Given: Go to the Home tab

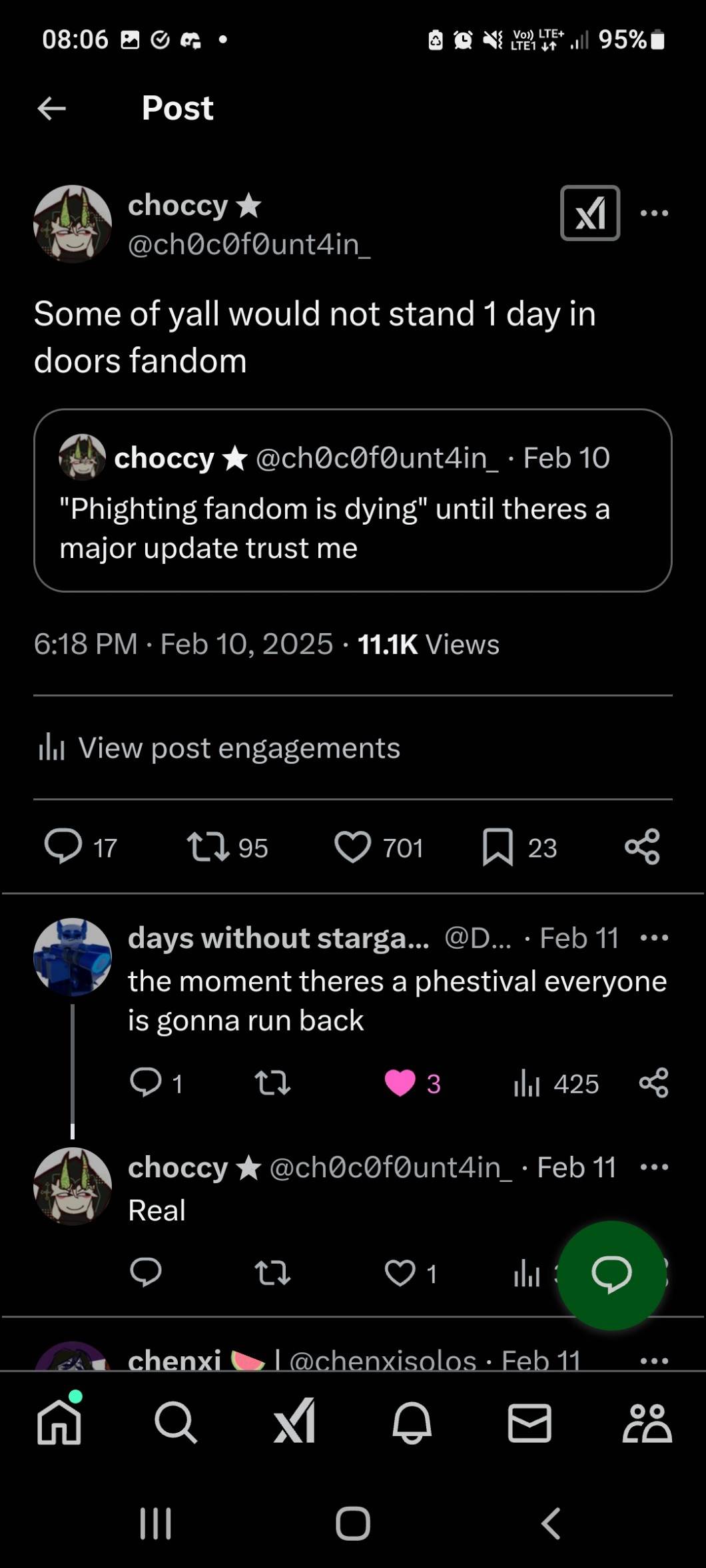Looking at the screenshot, I should [x=59, y=1423].
